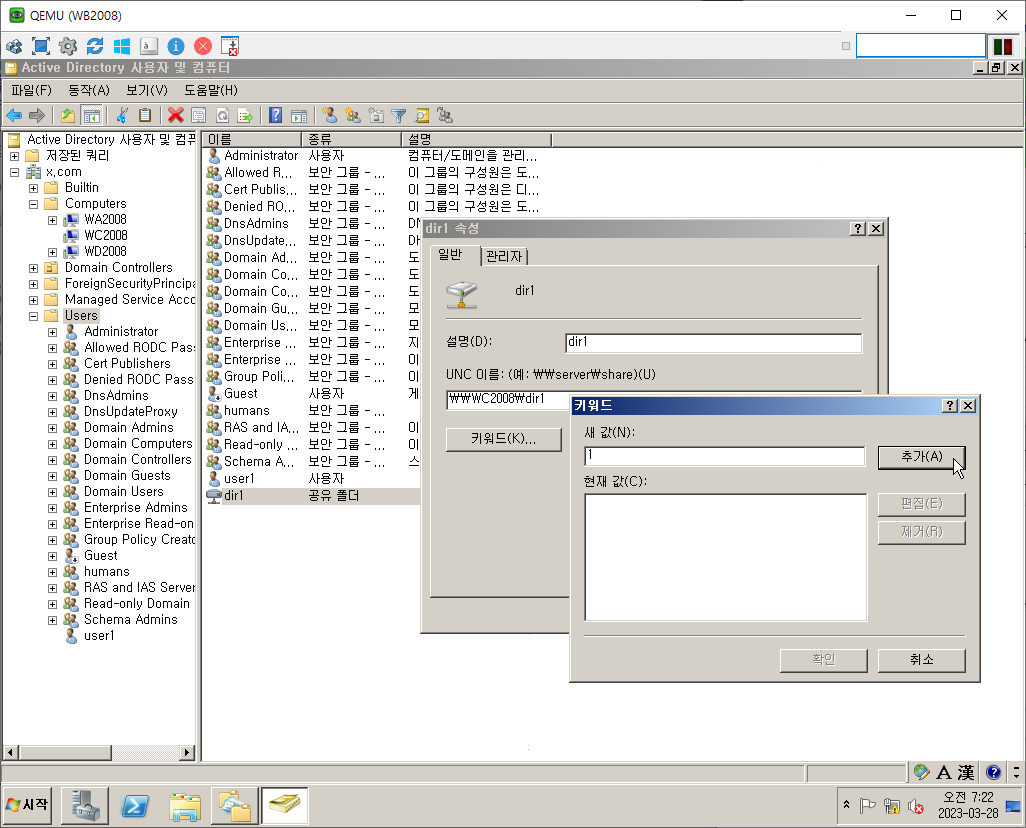
Task: Switch to the 일반 tab in dir1 properties
Action: pyautogui.click(x=450, y=255)
